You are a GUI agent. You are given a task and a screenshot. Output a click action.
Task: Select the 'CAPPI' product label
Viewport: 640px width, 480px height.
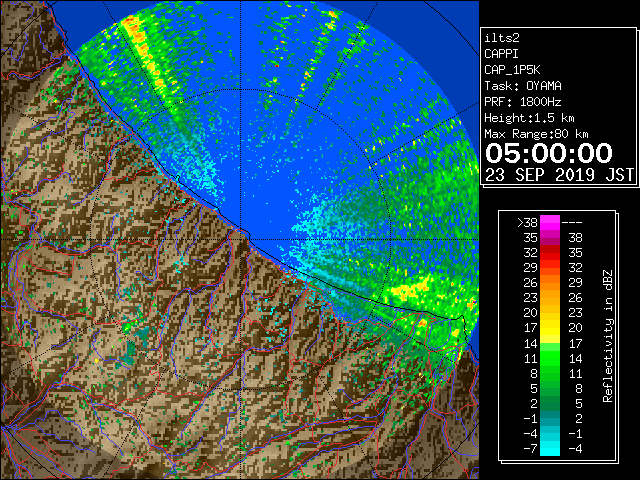(501, 54)
